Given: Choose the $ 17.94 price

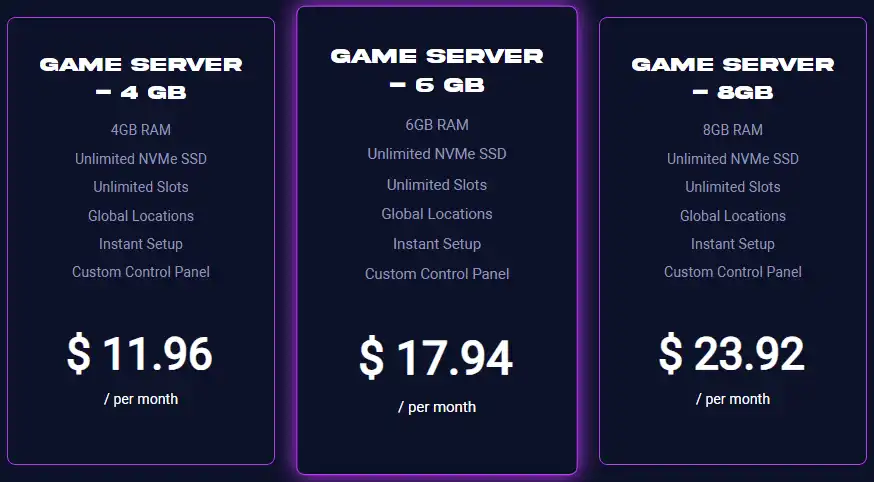Looking at the screenshot, I should coord(436,359).
